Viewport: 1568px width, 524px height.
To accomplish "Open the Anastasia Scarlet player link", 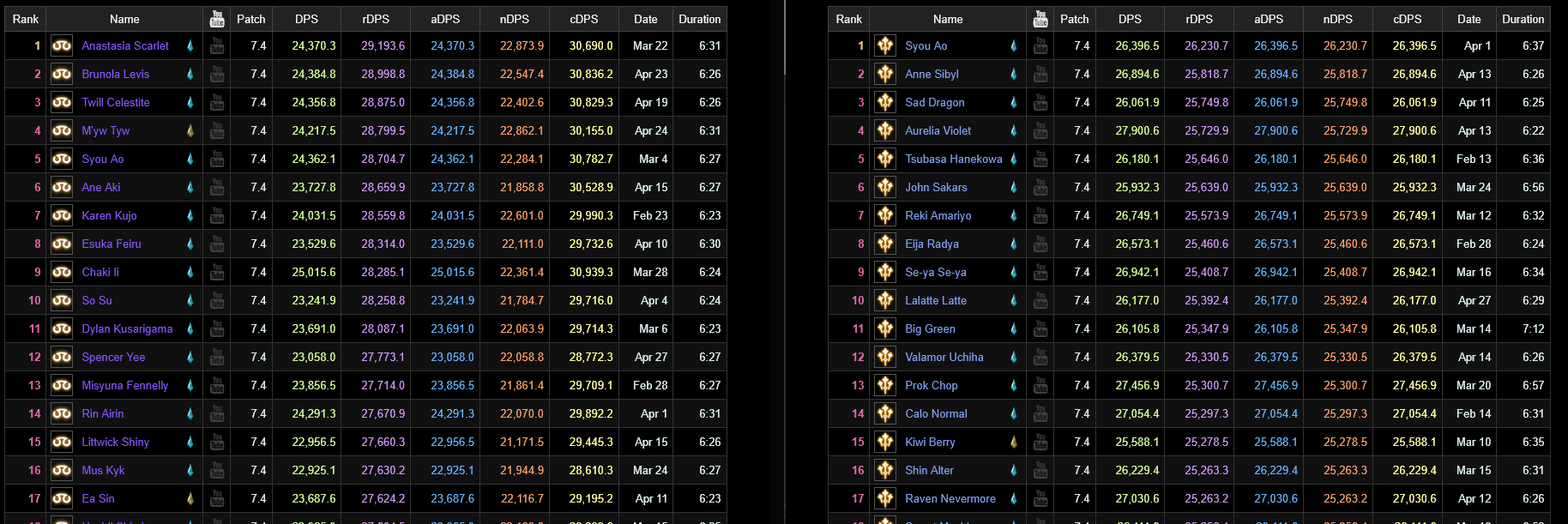I will tap(125, 45).
